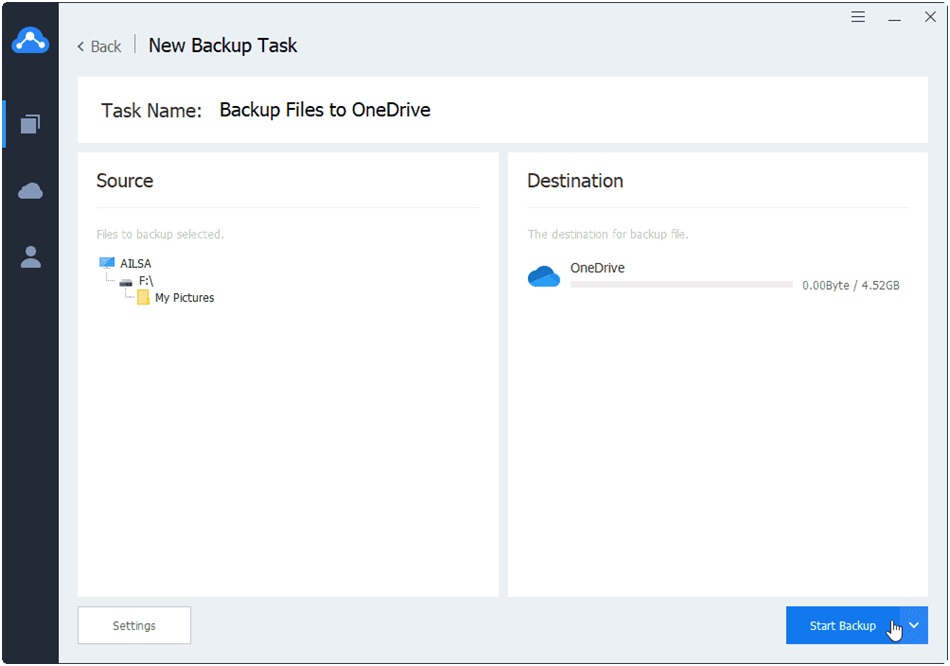This screenshot has width=950, height=666.
Task: Click the Back navigation link
Action: point(98,46)
